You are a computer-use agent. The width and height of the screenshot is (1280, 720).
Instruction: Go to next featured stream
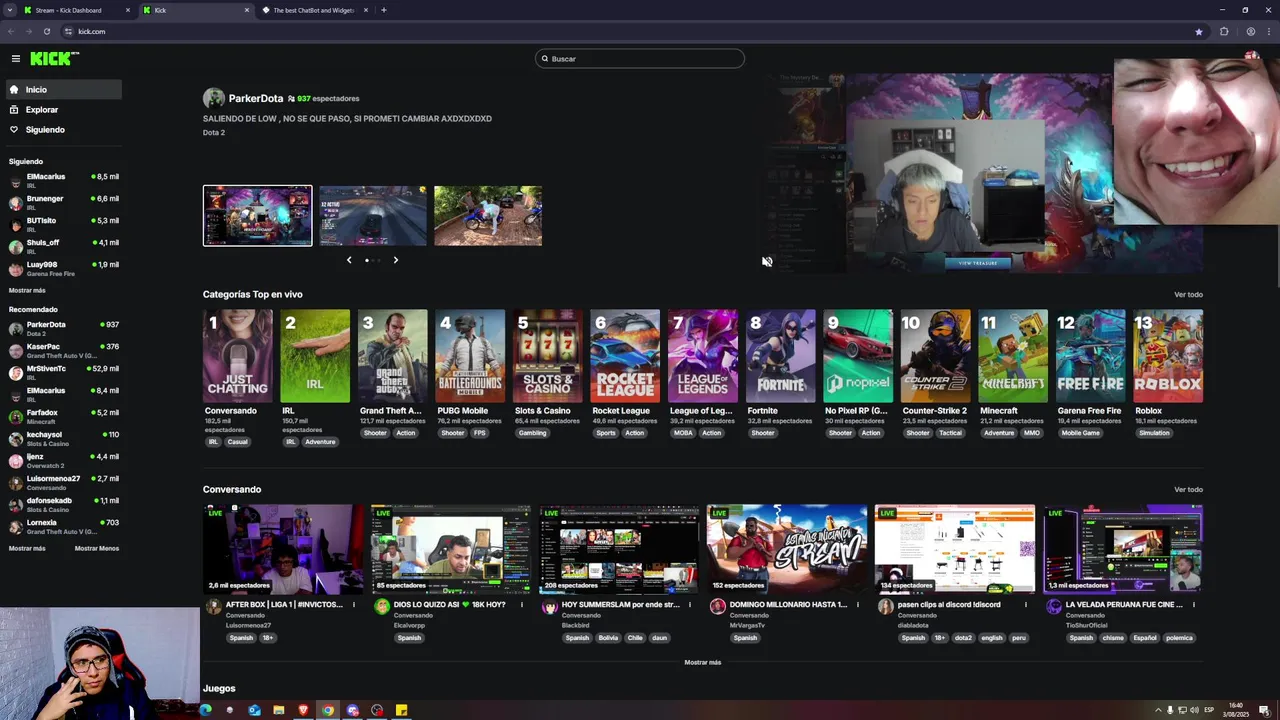point(395,260)
